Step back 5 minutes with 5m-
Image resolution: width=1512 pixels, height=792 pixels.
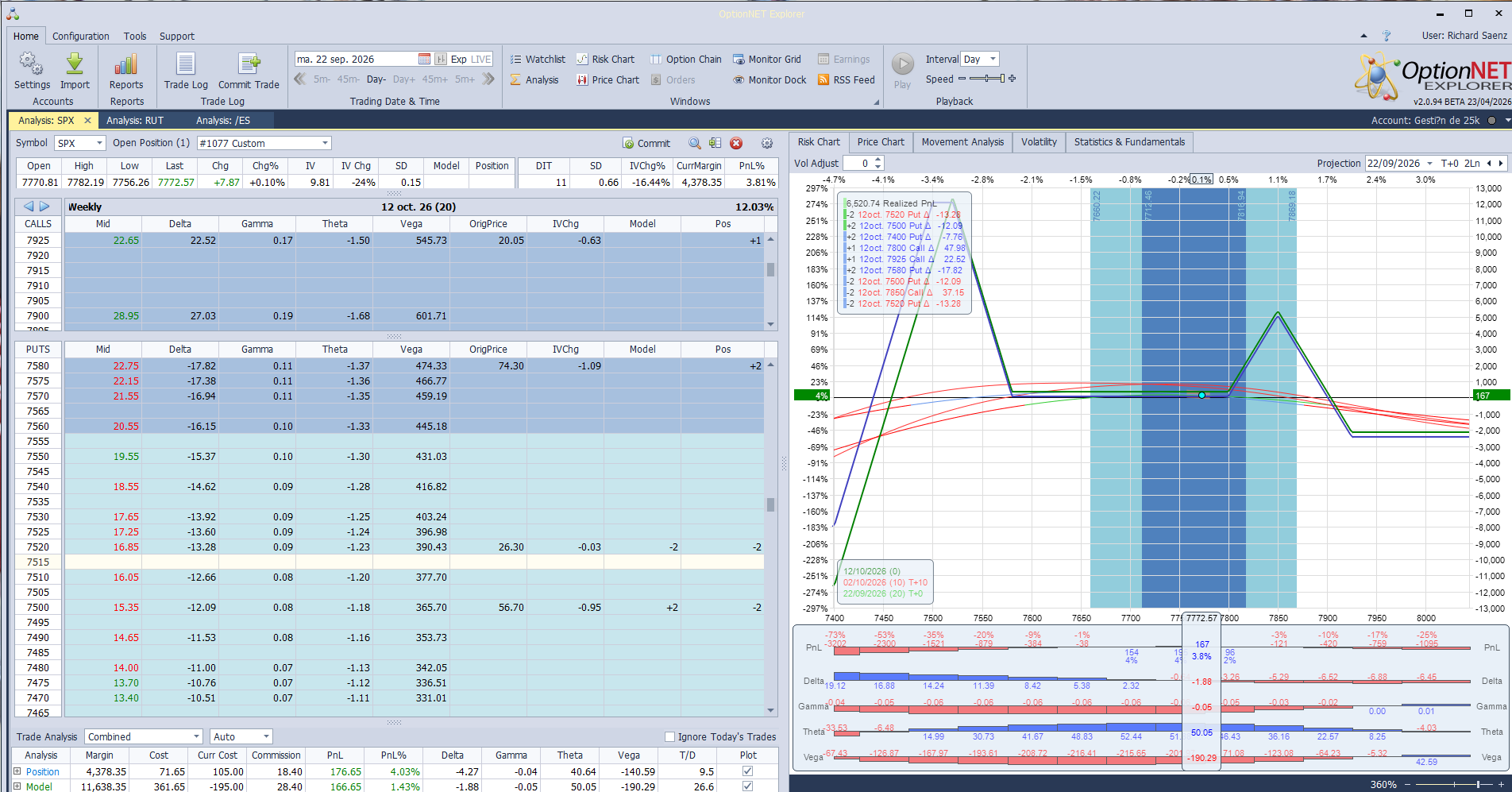(322, 79)
